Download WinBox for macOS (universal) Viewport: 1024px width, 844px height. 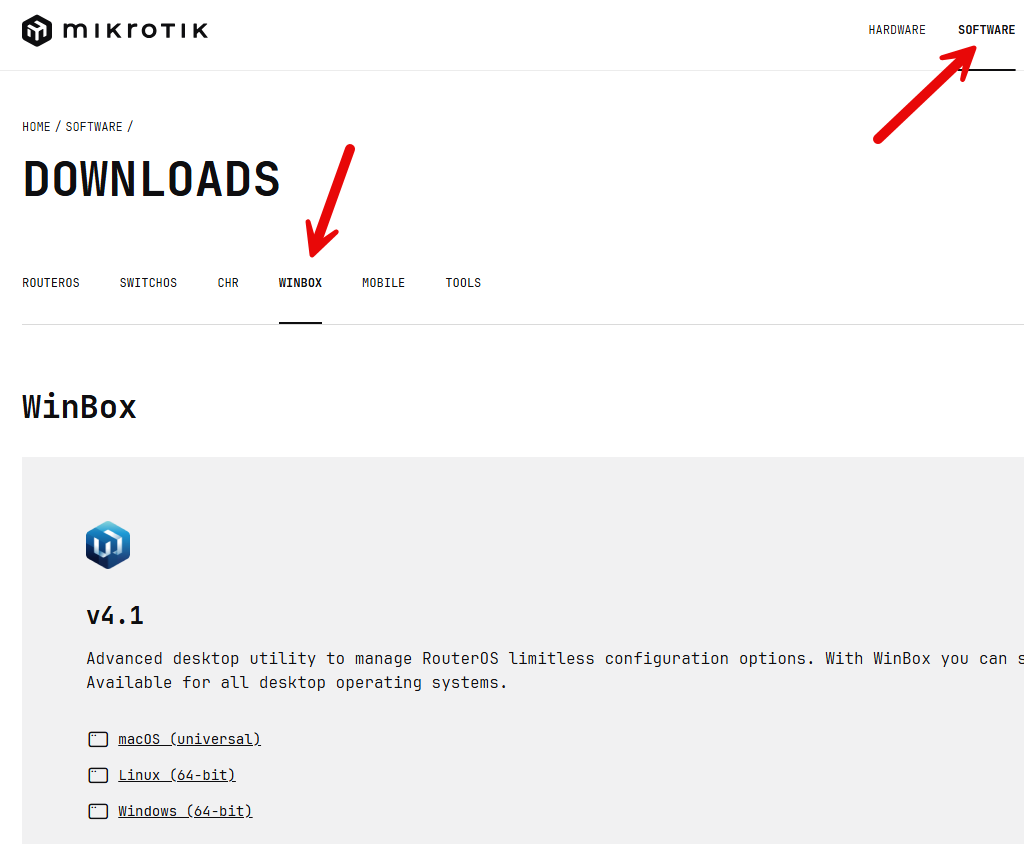coord(189,740)
